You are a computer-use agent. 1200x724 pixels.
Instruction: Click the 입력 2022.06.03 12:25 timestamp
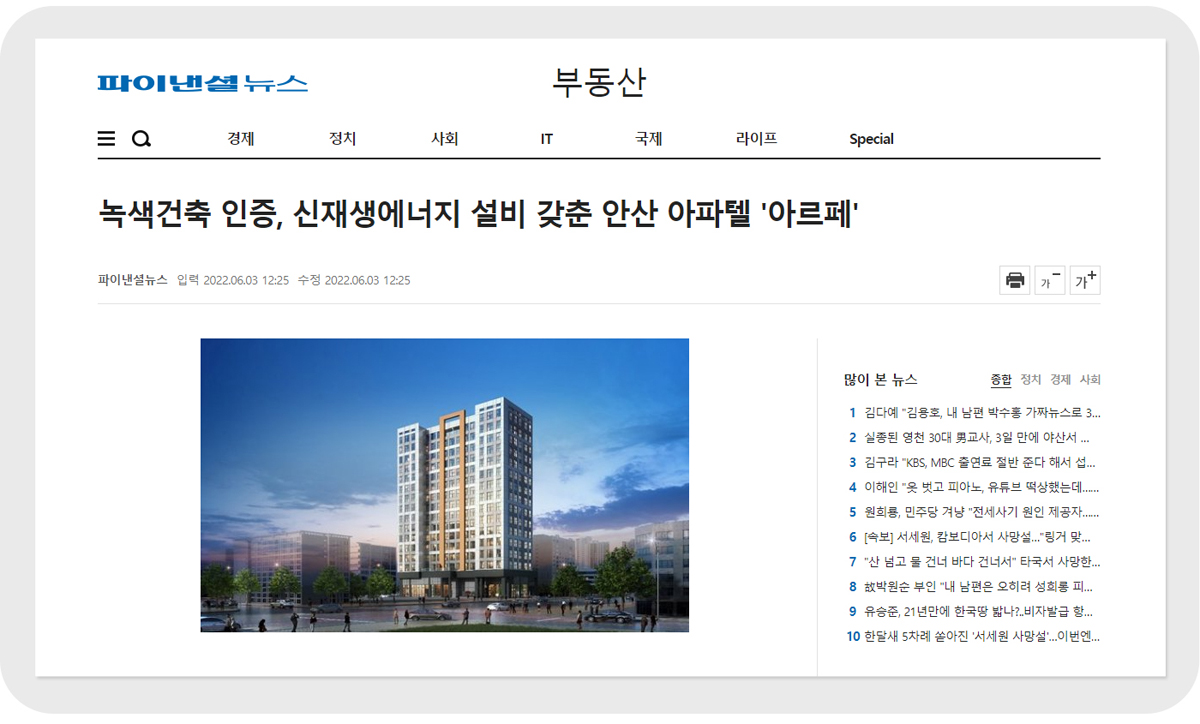233,280
